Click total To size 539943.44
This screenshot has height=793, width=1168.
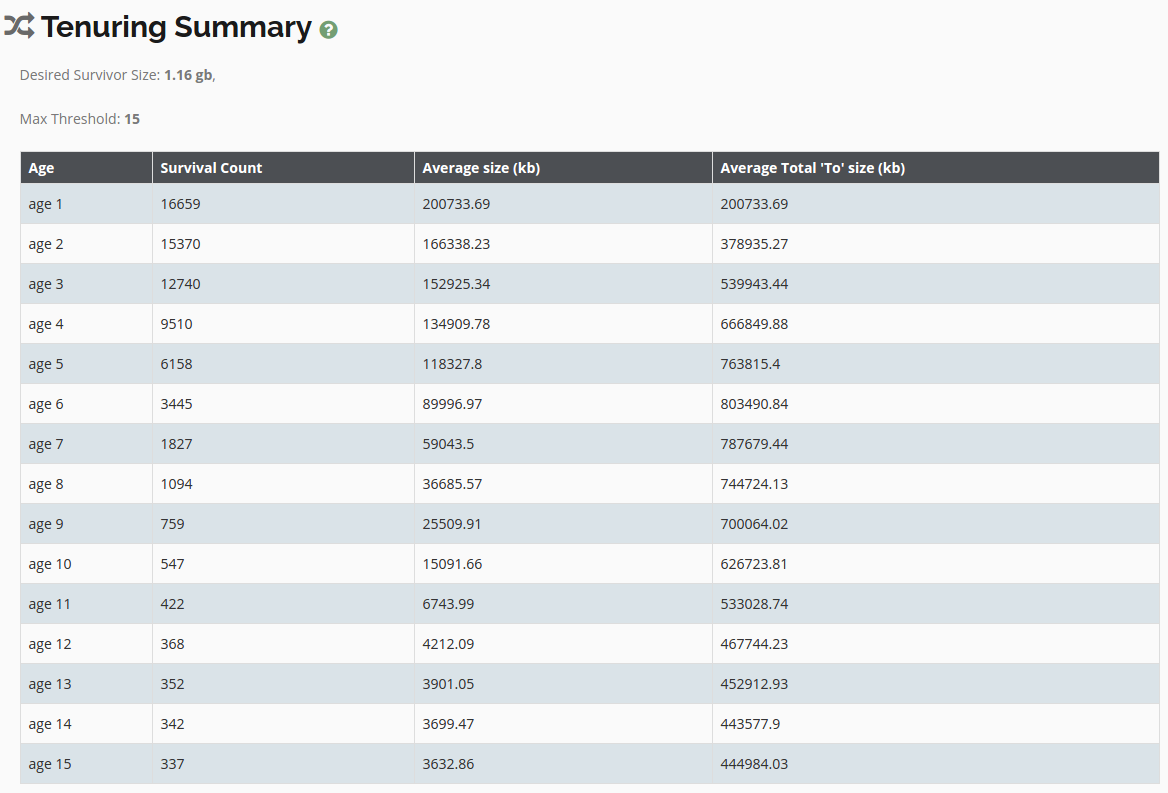click(754, 284)
